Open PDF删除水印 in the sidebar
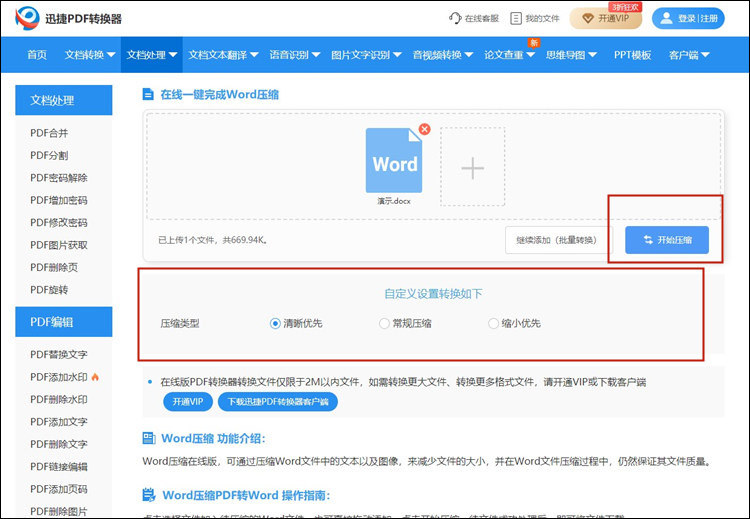The image size is (750, 519). click(x=59, y=399)
